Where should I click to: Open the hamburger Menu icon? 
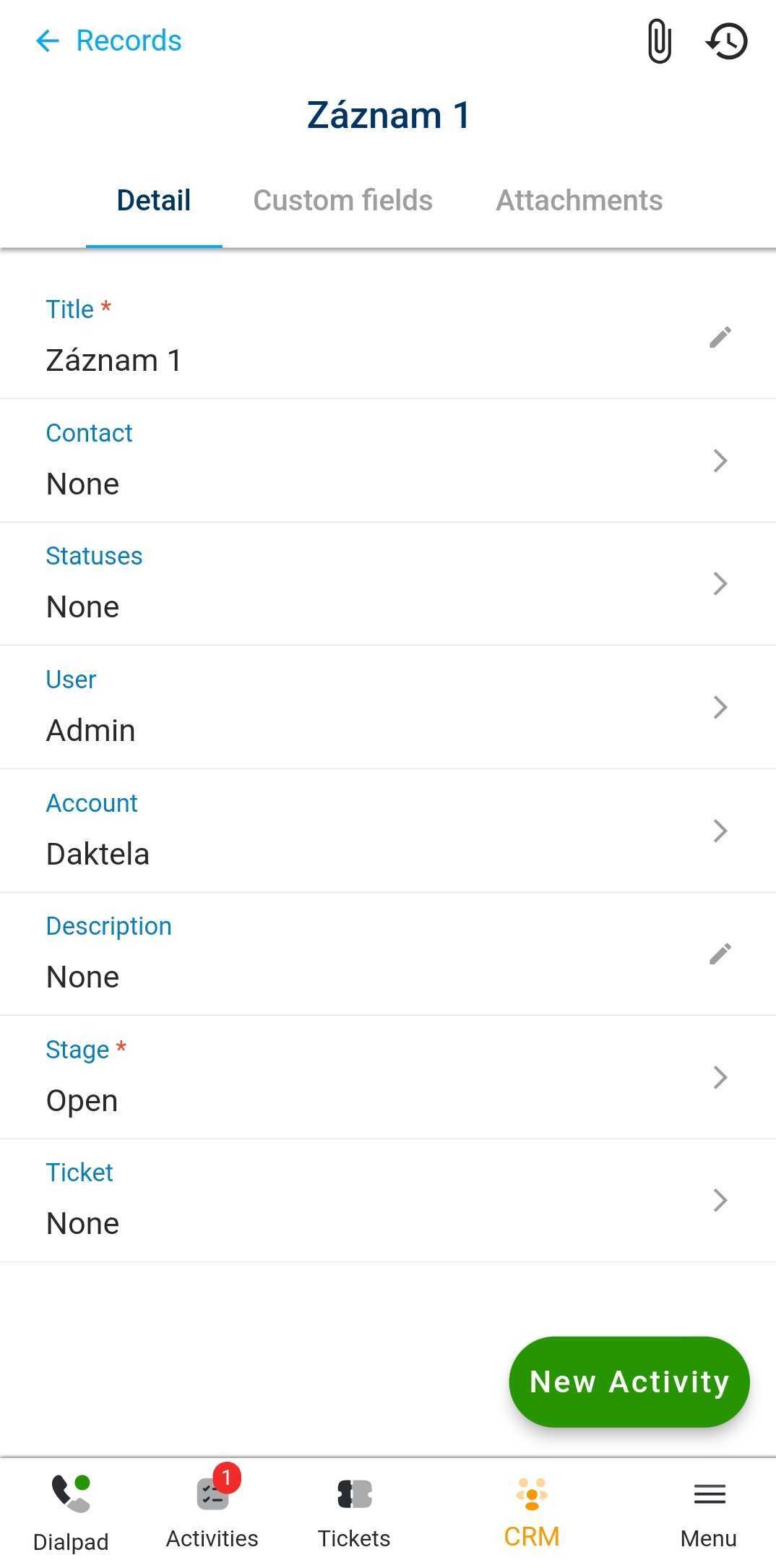pos(709,1494)
